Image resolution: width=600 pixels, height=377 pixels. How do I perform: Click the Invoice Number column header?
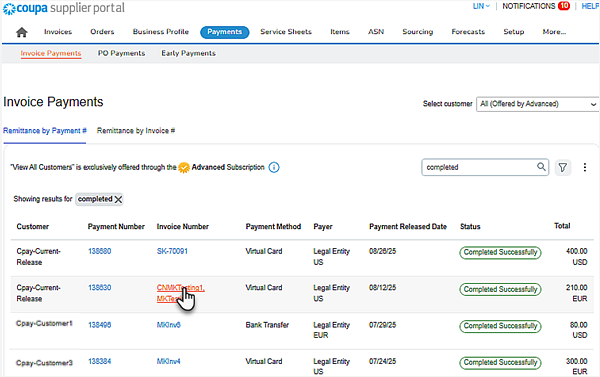[x=183, y=227]
